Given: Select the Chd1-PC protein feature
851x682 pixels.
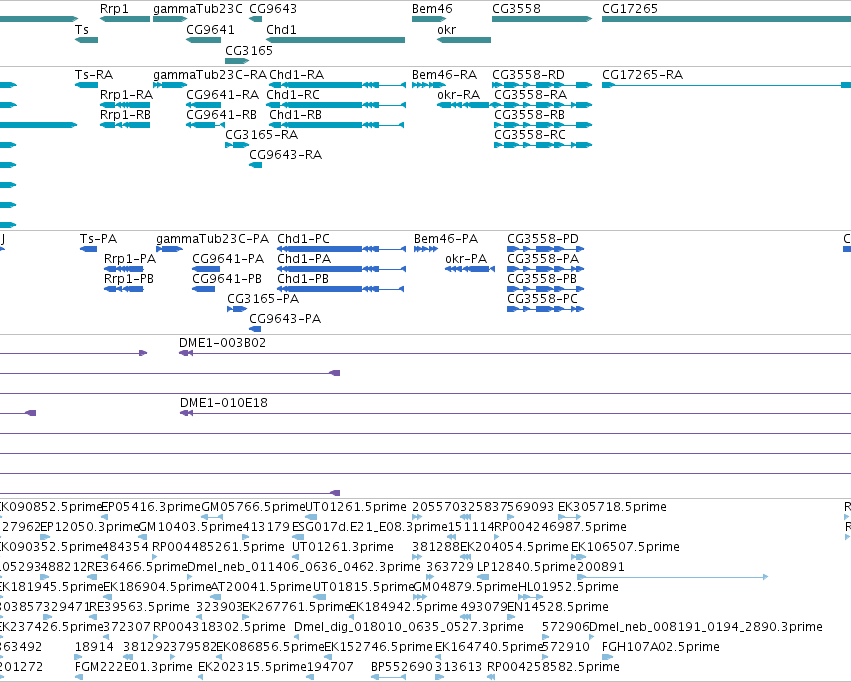Looking at the screenshot, I should click(x=341, y=249).
